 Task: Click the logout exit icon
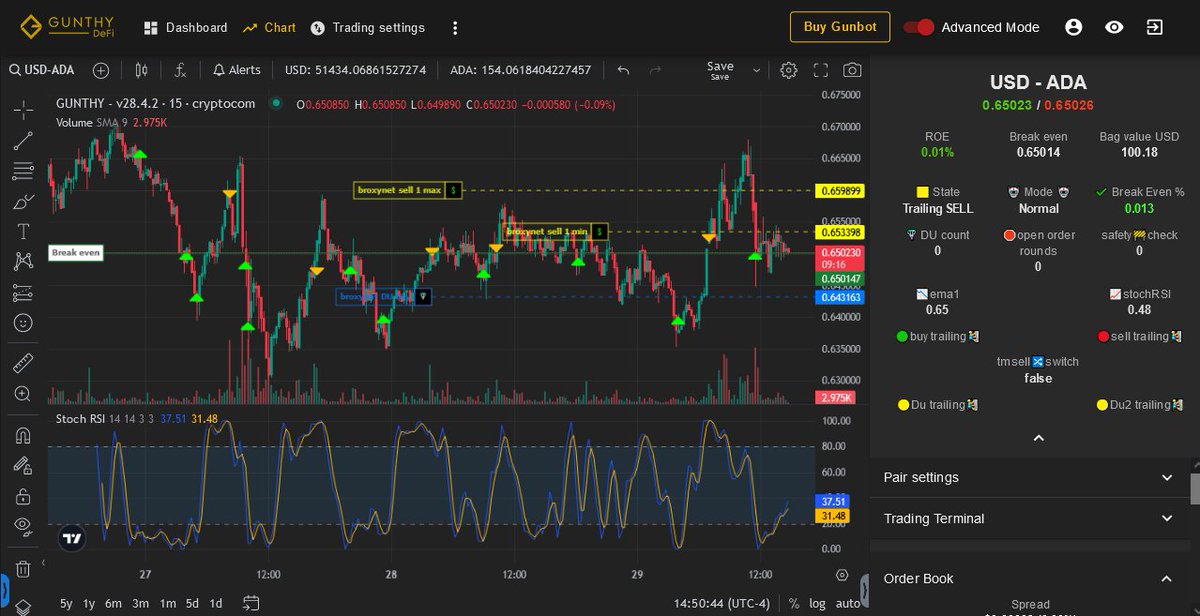tap(1154, 27)
